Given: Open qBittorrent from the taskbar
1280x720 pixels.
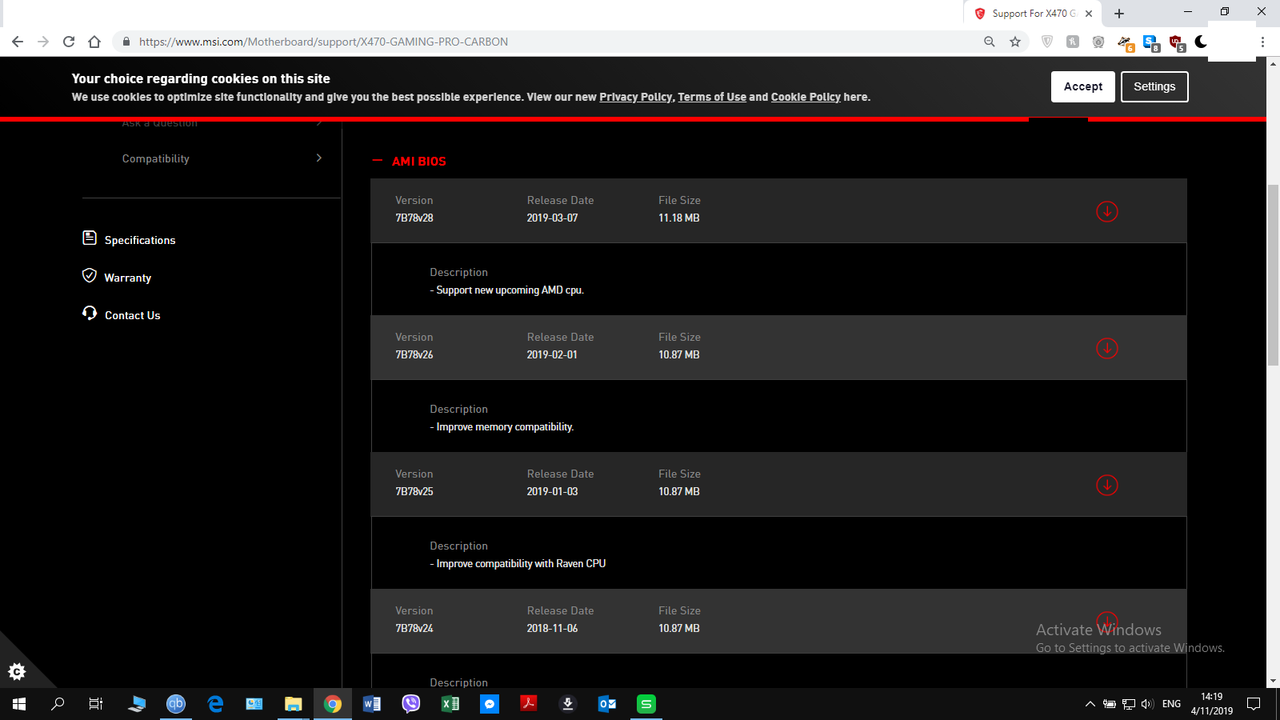Looking at the screenshot, I should point(176,704).
